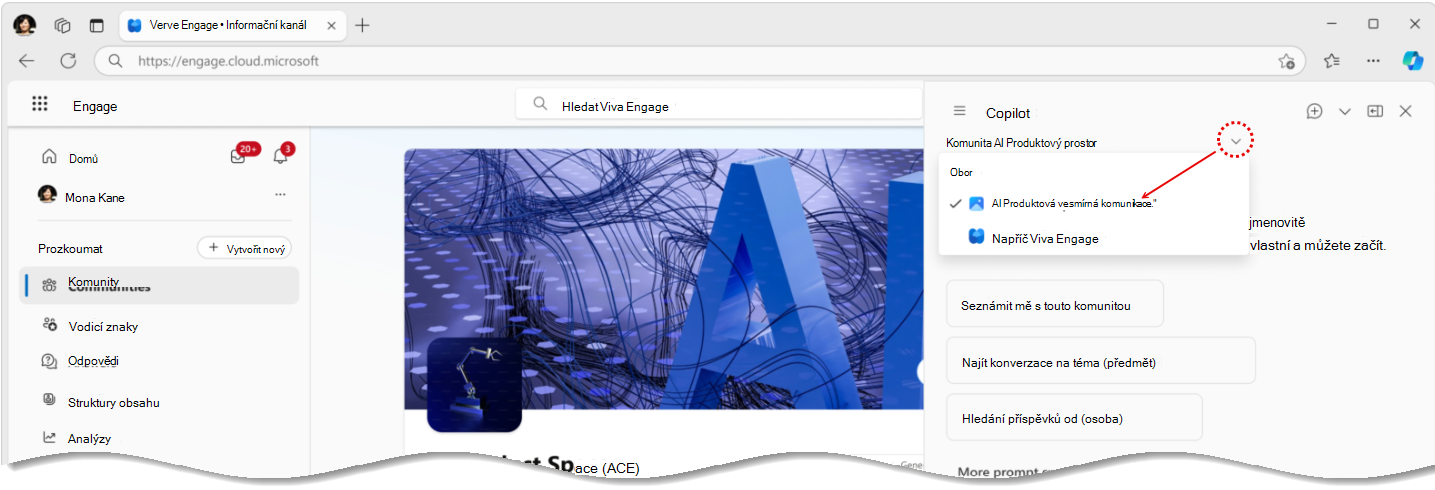This screenshot has width=1435, height=490.
Task: Open a new browser tab
Action: [362, 25]
